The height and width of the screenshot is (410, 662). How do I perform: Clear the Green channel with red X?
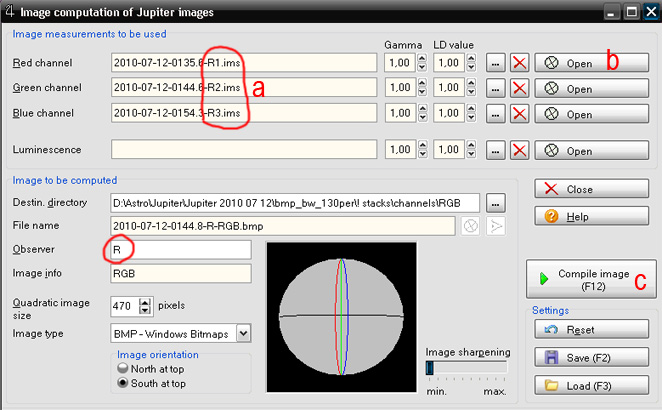[x=519, y=88]
